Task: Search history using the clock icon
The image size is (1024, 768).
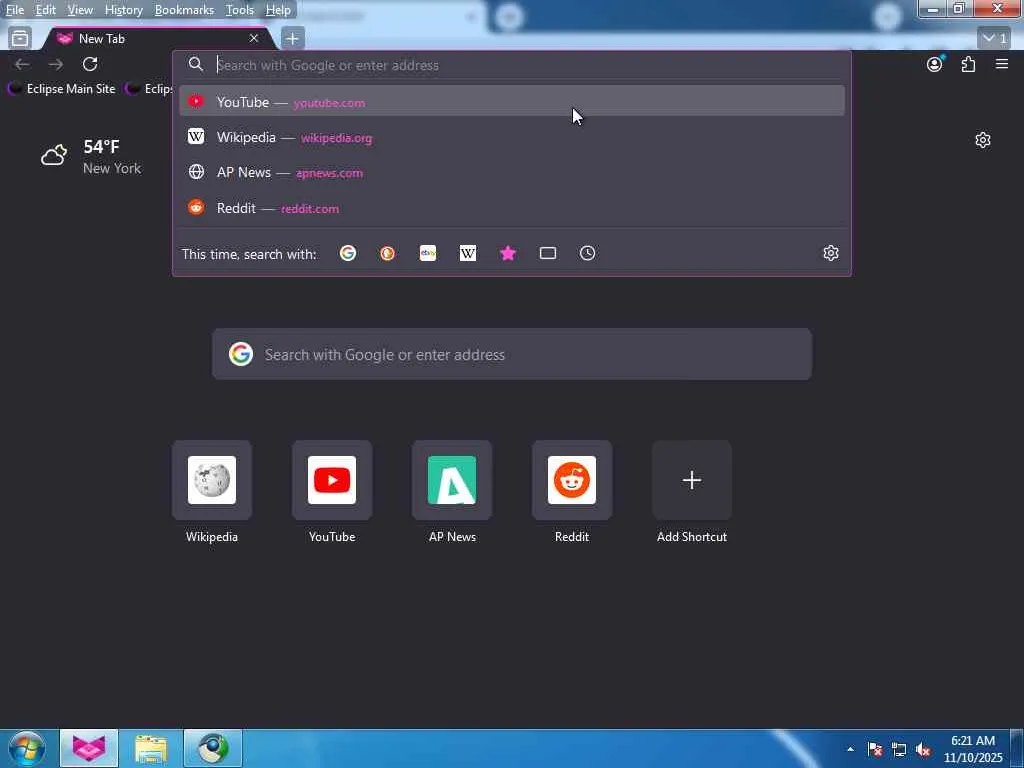Action: pos(588,253)
